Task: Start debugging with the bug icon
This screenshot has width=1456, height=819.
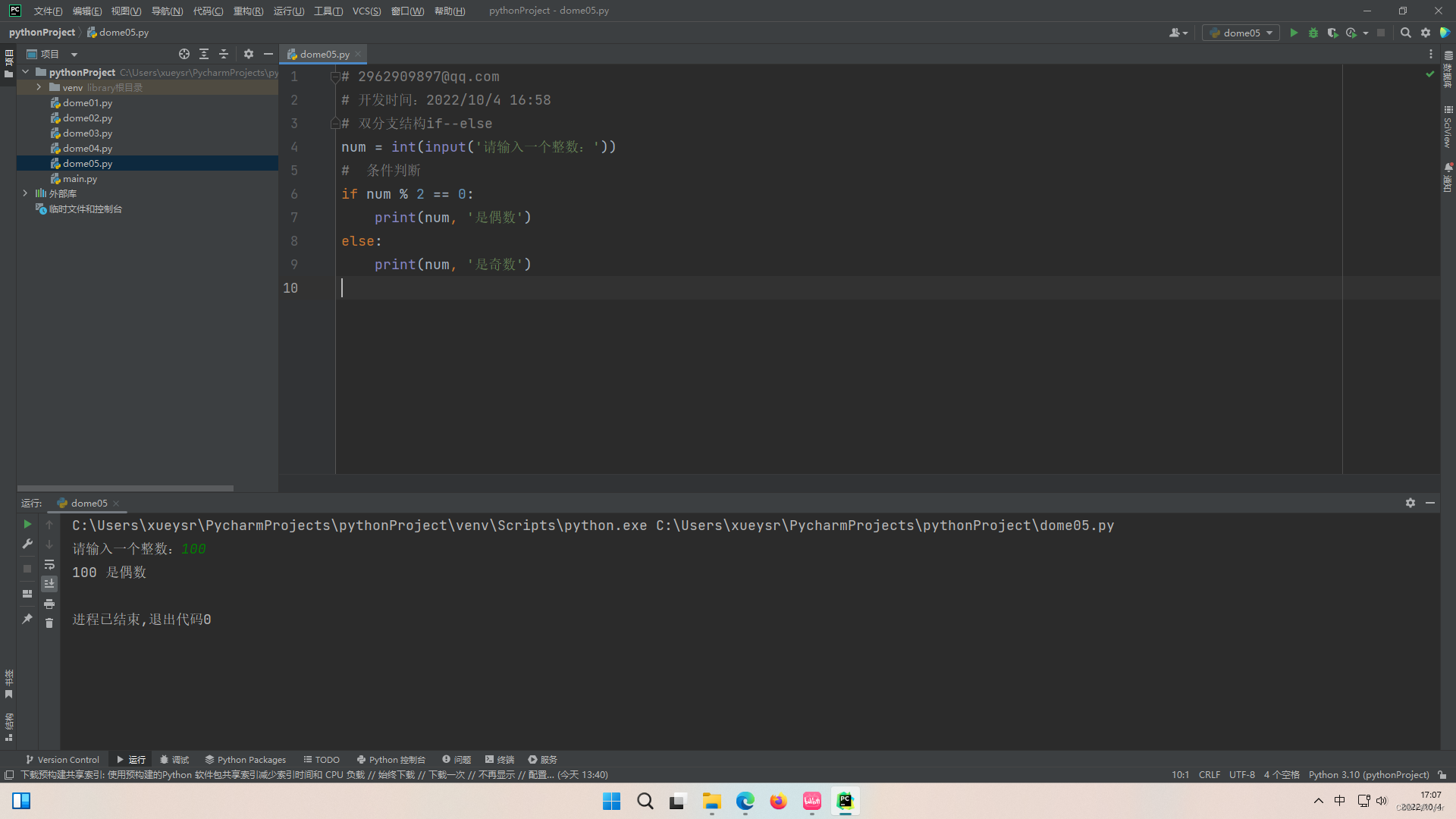Action: click(x=1313, y=33)
